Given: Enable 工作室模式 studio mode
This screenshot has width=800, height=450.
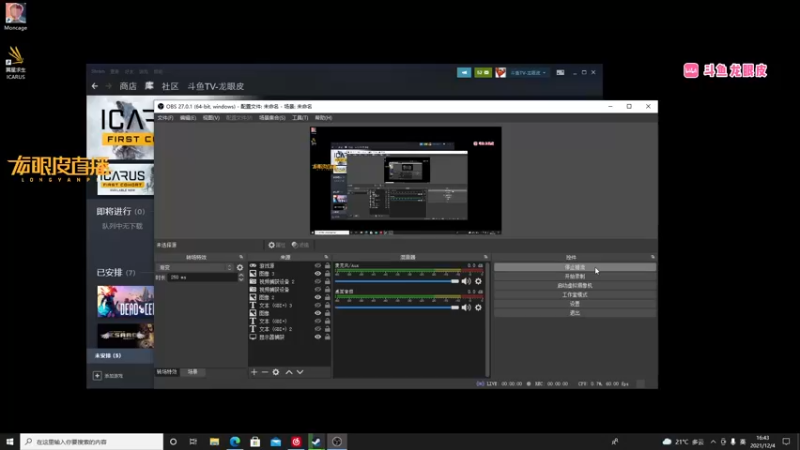Looking at the screenshot, I should click(x=574, y=295).
